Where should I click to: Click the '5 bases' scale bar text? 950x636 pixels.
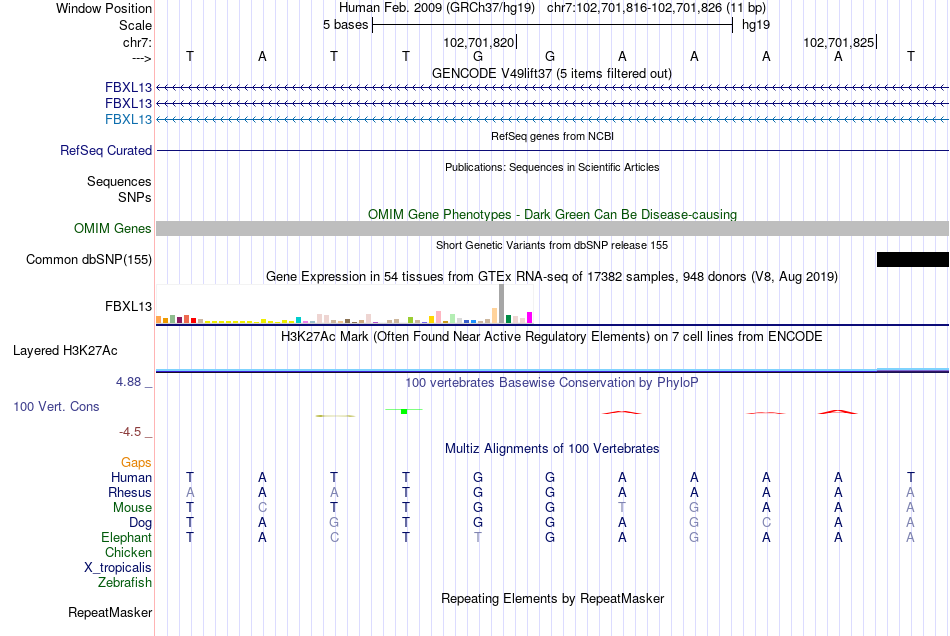tap(345, 25)
